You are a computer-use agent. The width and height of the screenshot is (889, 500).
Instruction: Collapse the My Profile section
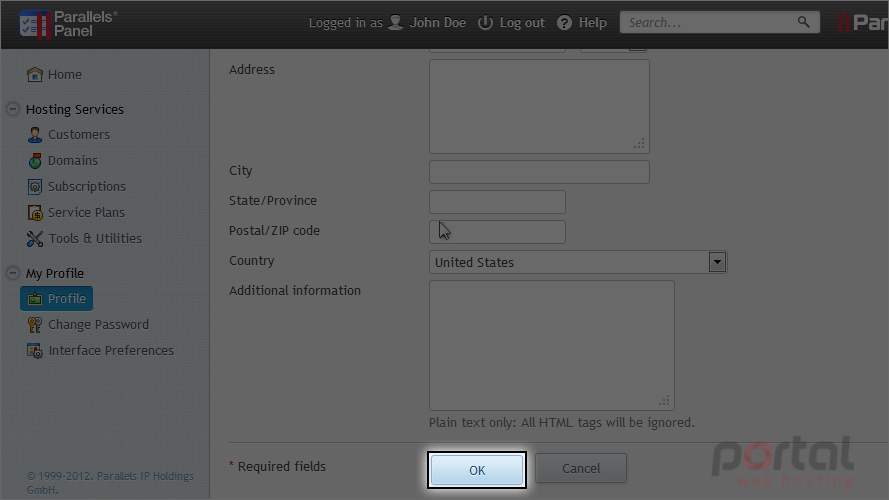point(13,273)
